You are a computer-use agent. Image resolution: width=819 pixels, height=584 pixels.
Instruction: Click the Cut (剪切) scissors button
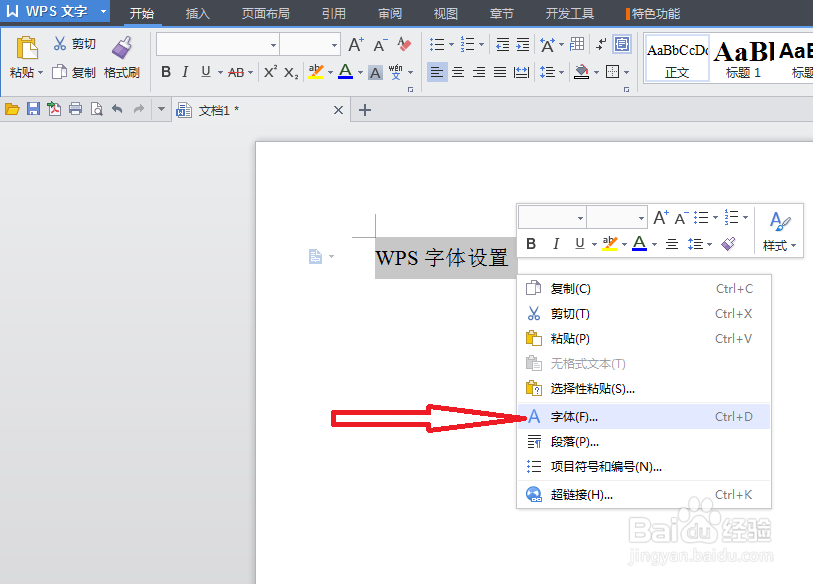(74, 44)
